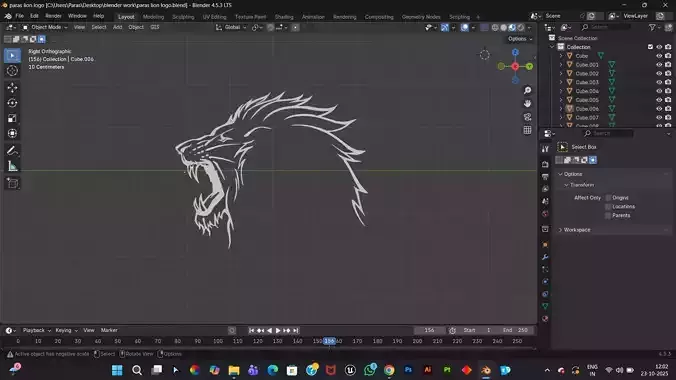Choose the Move tool
Viewport: 676px width, 380px height.
click(x=12, y=88)
